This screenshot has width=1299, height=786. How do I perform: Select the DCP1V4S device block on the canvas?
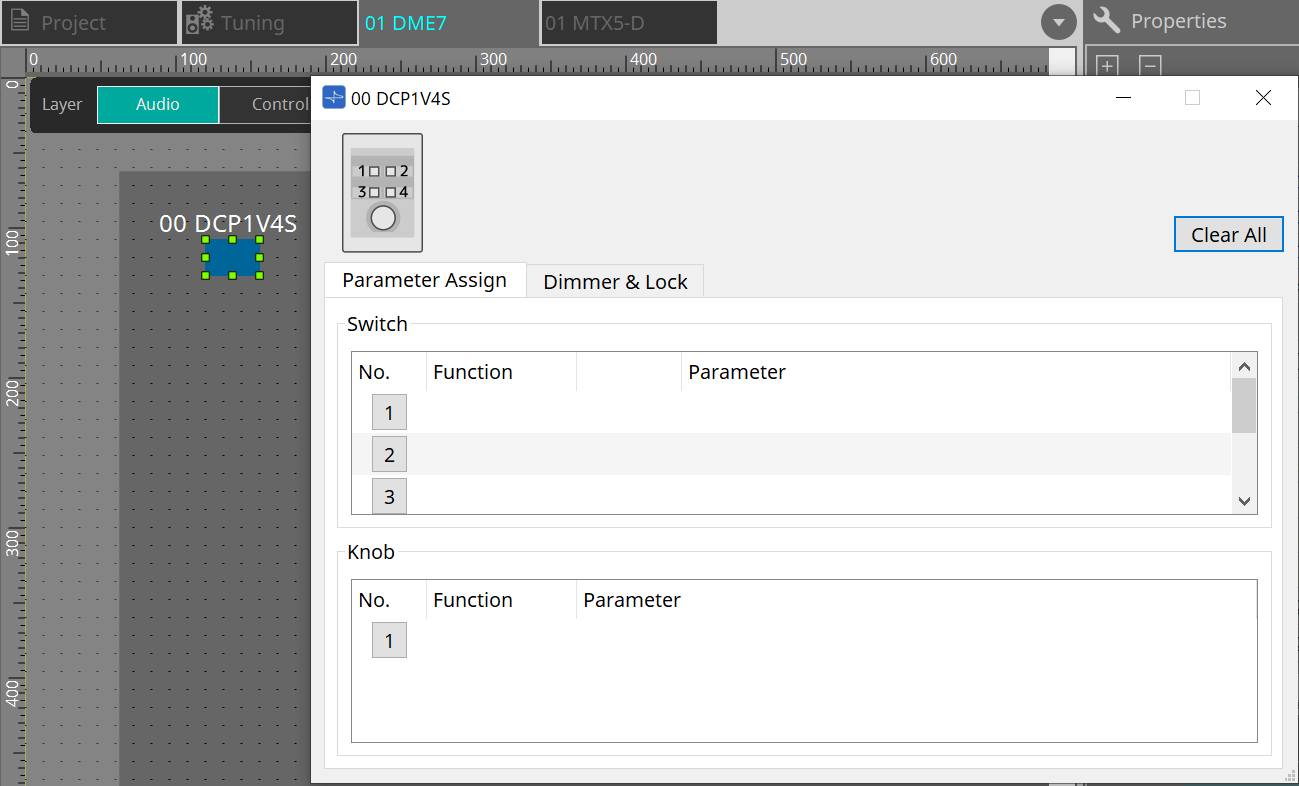232,257
